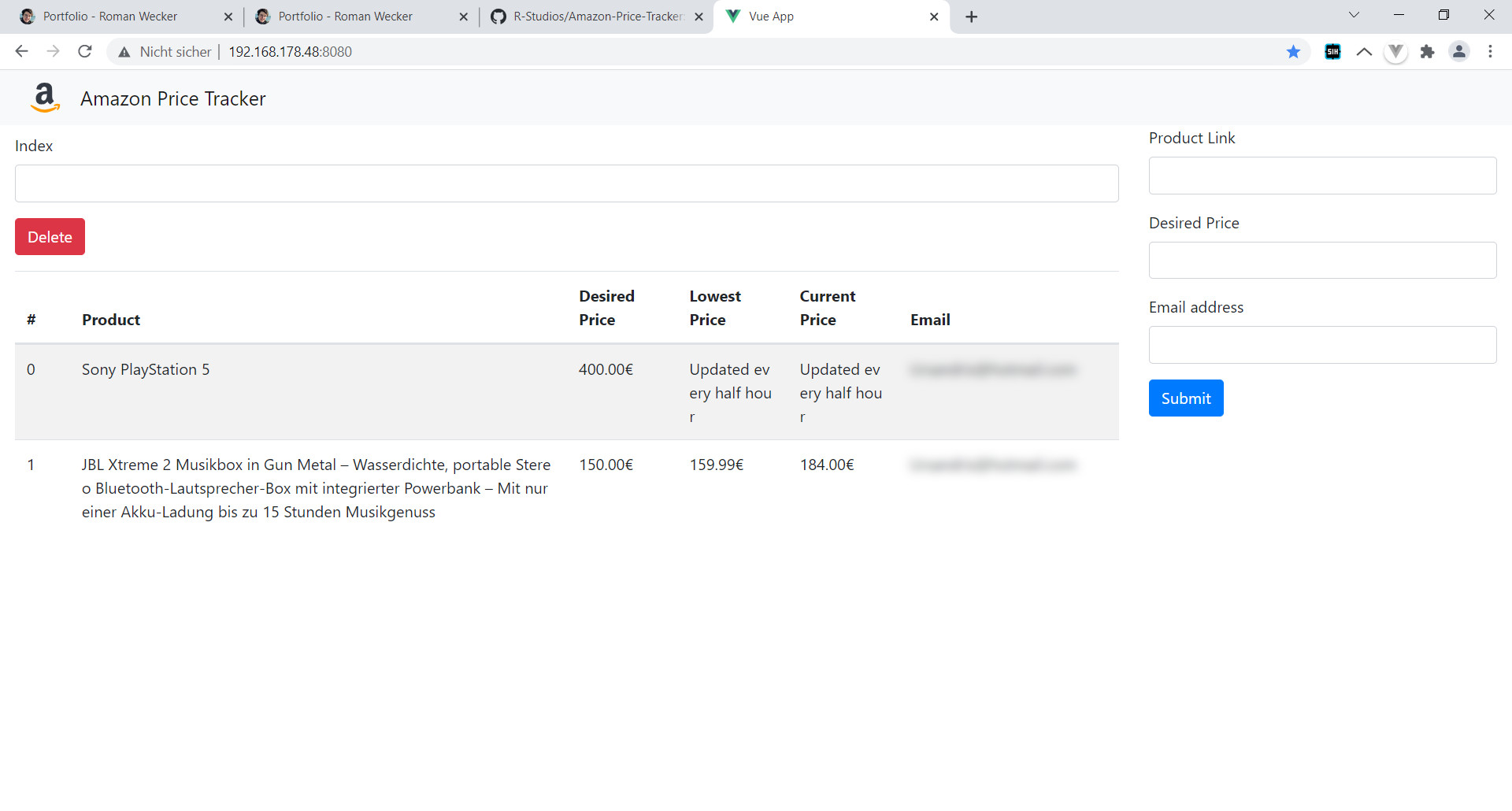Click the Amazon logo in the navbar
1512x811 pixels.
(x=45, y=98)
